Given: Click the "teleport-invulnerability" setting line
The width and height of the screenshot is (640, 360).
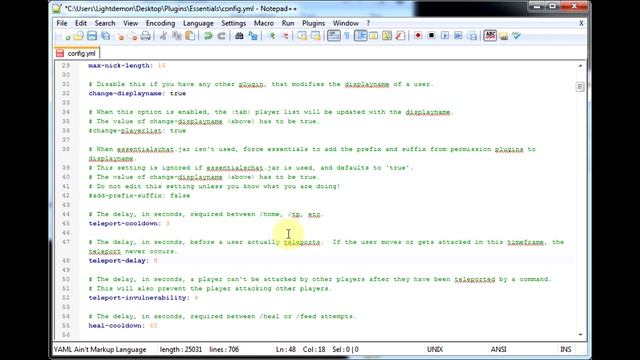Looking at the screenshot, I should 143,298.
